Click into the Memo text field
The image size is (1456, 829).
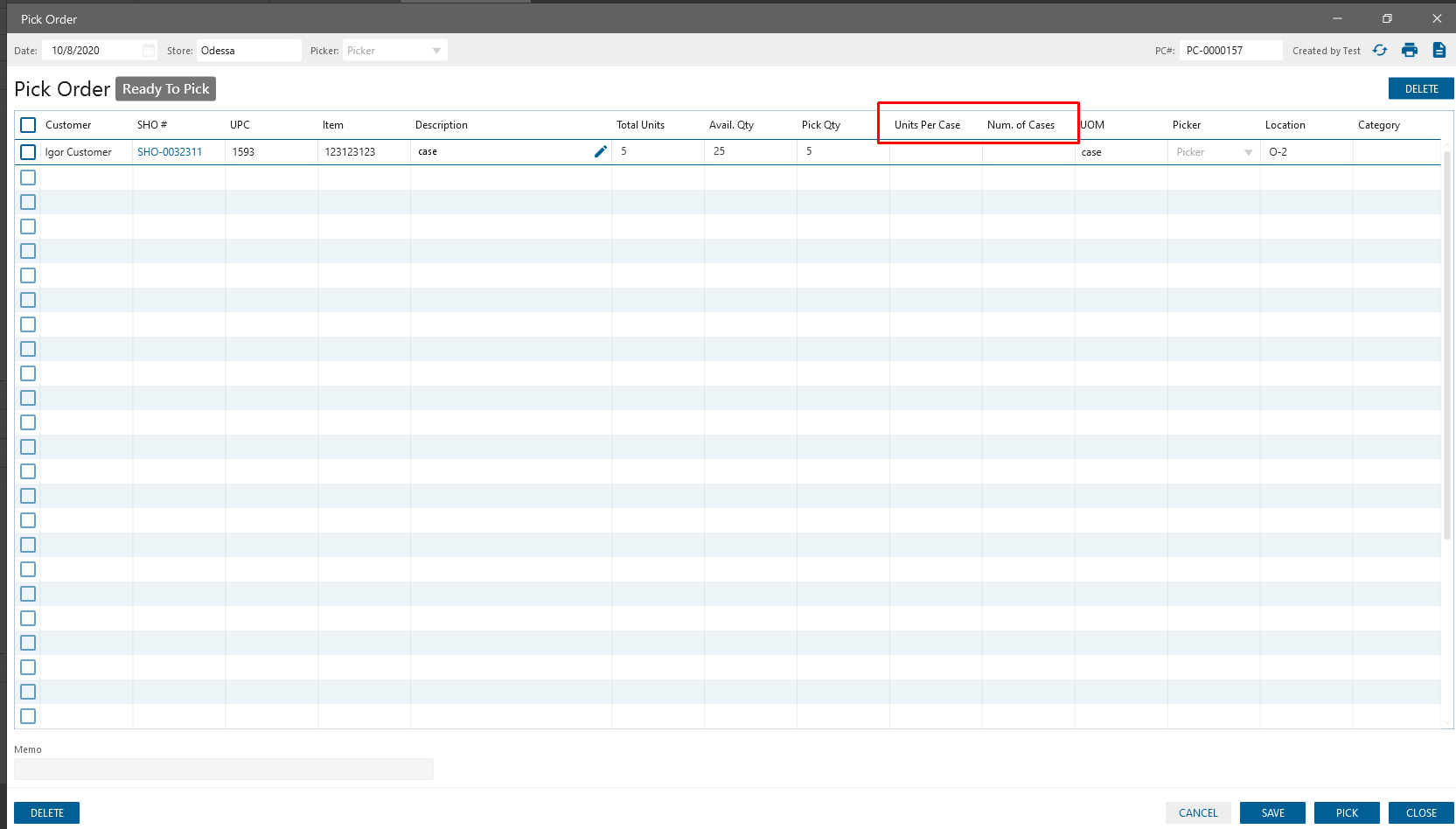224,769
